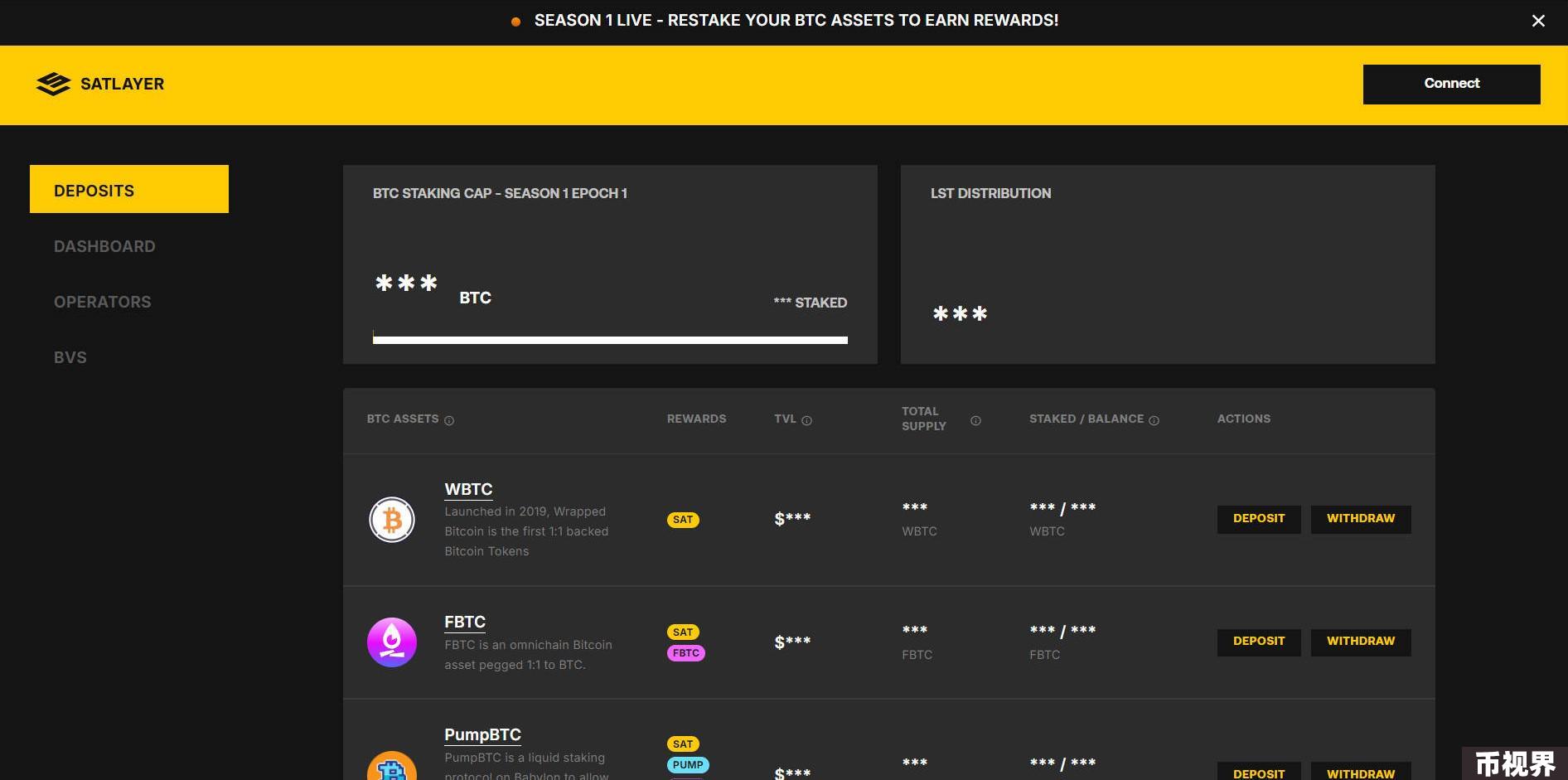This screenshot has width=1568, height=780.
Task: Click the WBTC row TVL value
Action: (792, 519)
